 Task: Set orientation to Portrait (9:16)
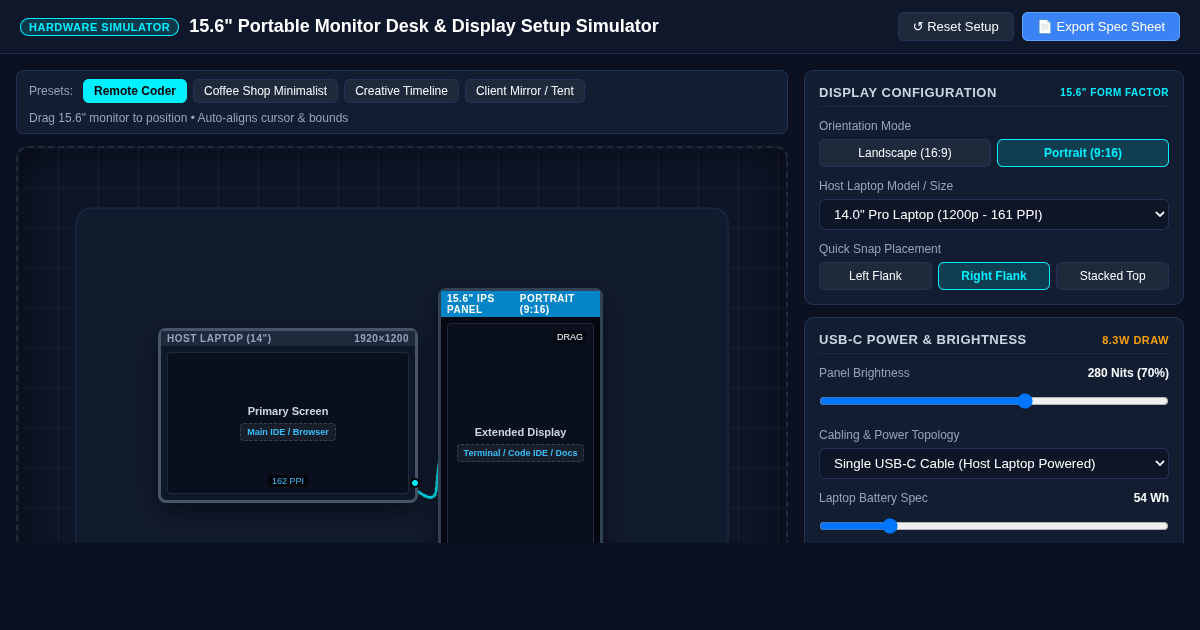click(x=1083, y=153)
